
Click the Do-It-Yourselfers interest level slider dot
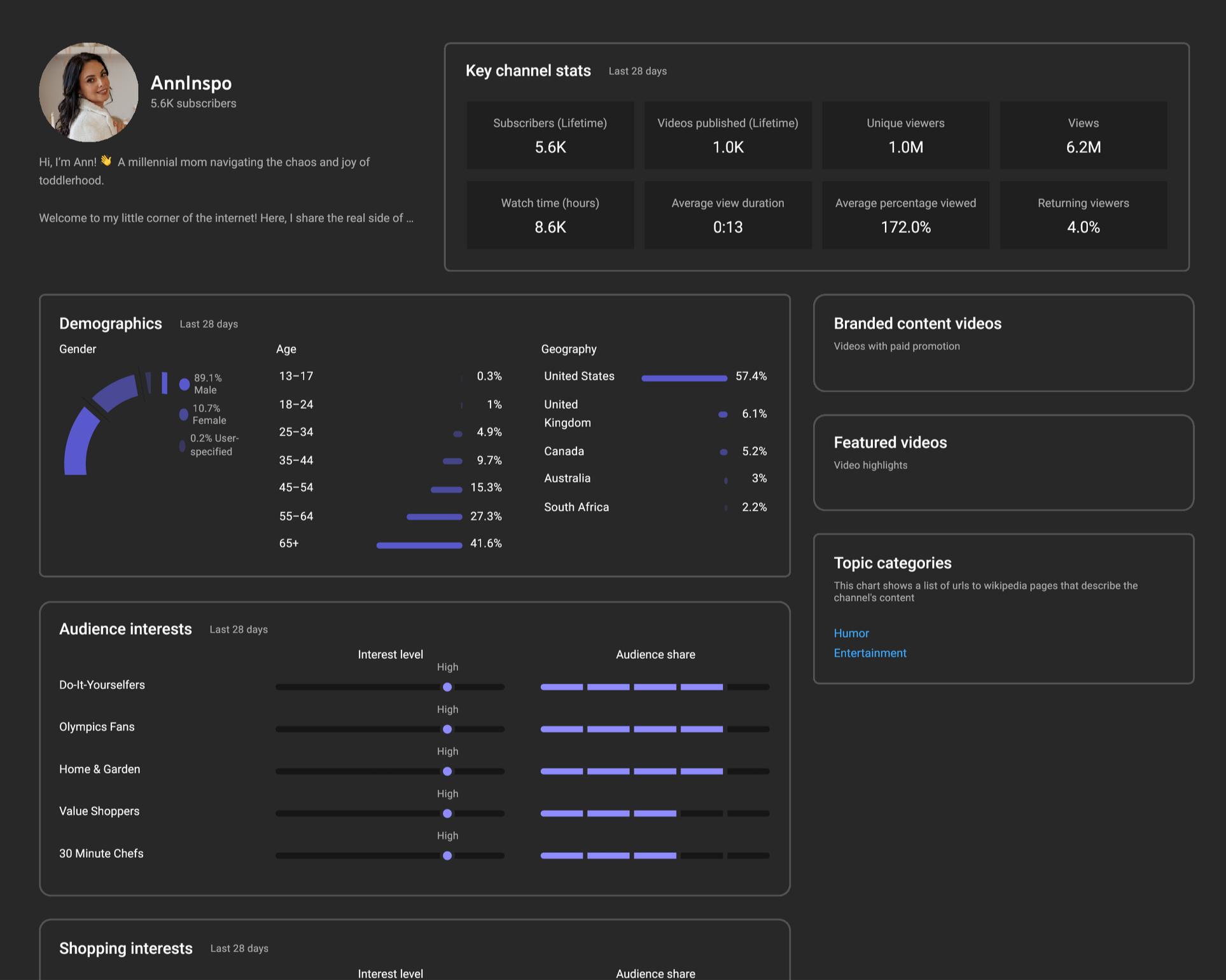click(x=447, y=687)
